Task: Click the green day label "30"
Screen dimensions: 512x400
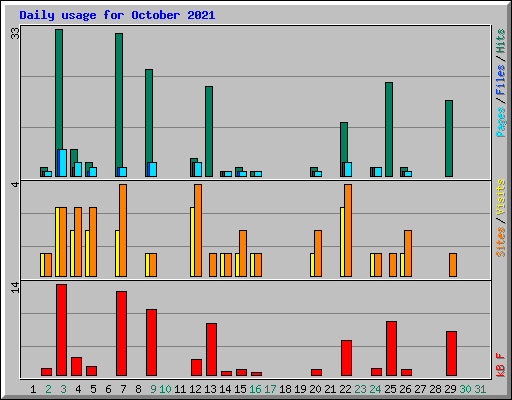Action: coord(465,389)
